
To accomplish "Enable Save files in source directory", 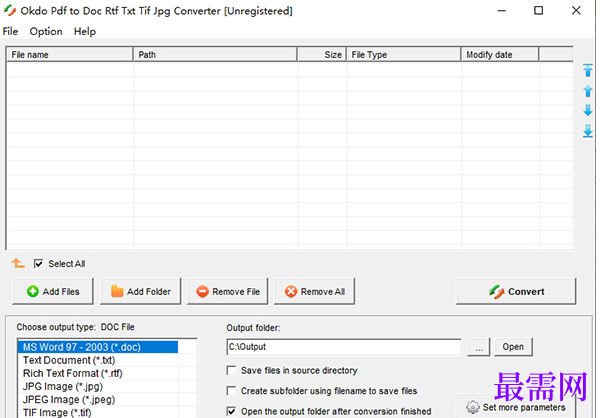I will (231, 370).
